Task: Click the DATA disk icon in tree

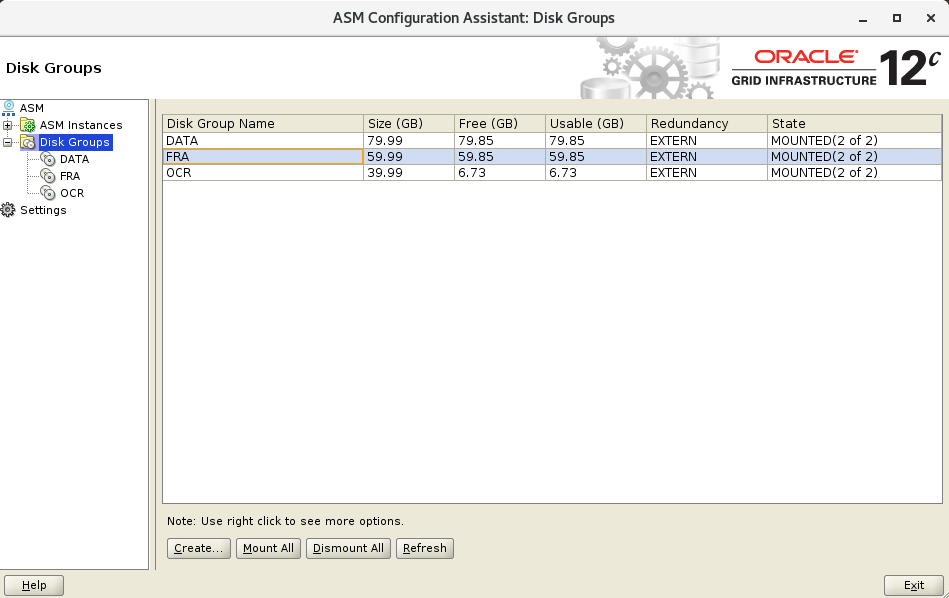Action: (48, 159)
